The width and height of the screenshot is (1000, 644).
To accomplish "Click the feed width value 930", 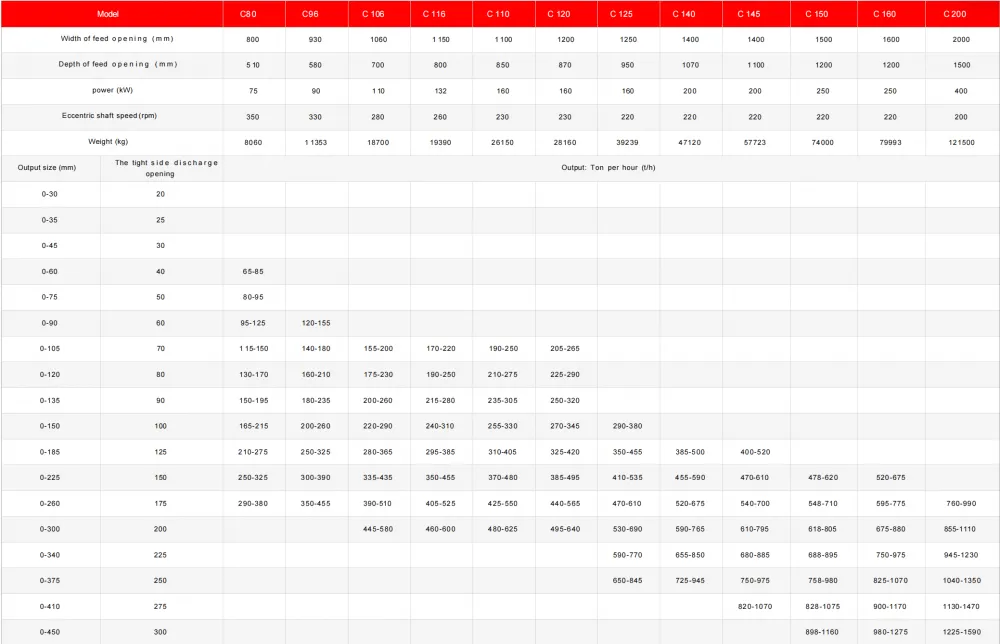I will (x=315, y=40).
